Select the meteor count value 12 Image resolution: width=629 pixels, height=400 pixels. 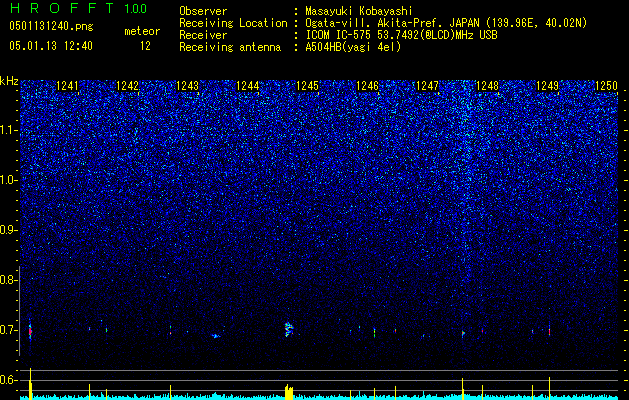click(x=145, y=46)
